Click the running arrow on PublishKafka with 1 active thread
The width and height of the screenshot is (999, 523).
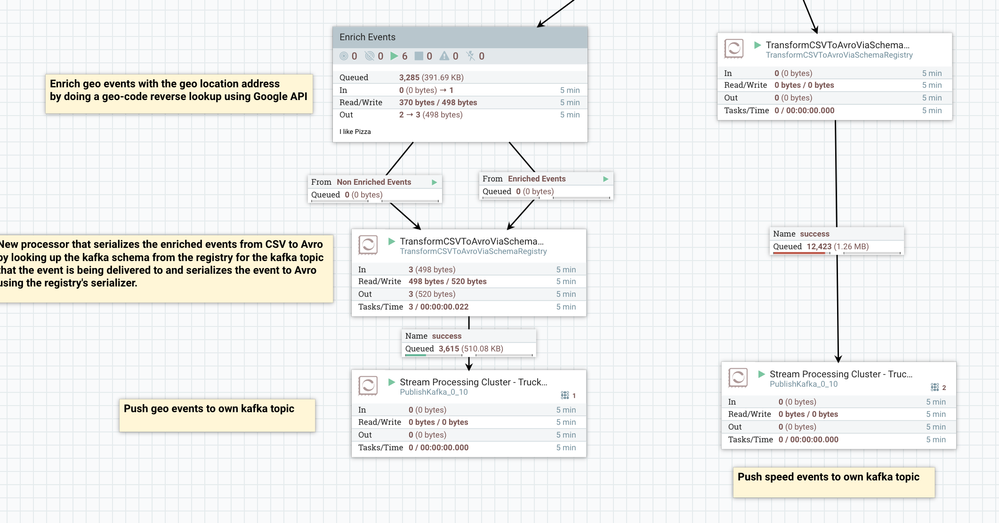tap(392, 382)
